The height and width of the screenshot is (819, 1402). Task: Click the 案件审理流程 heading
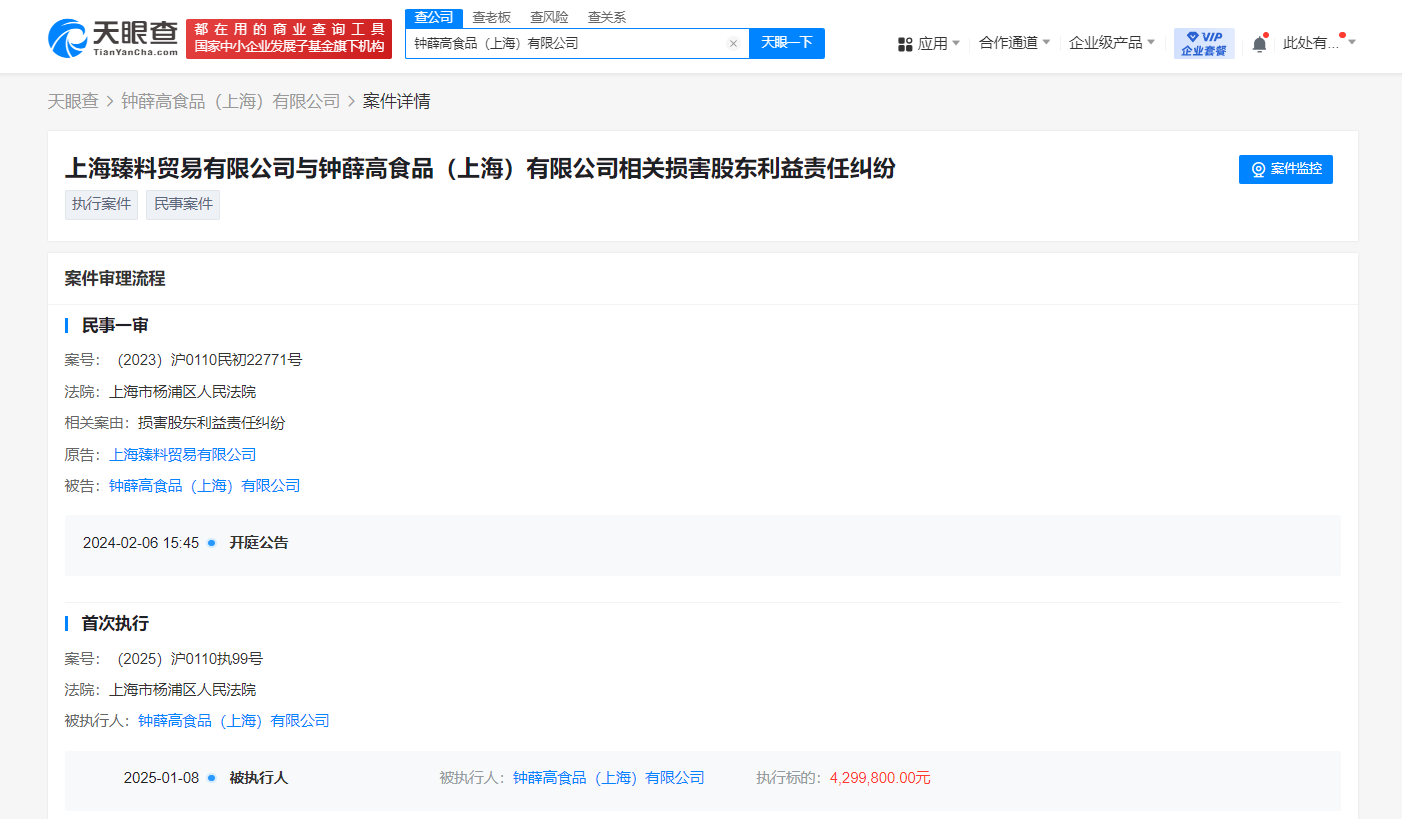[x=115, y=279]
